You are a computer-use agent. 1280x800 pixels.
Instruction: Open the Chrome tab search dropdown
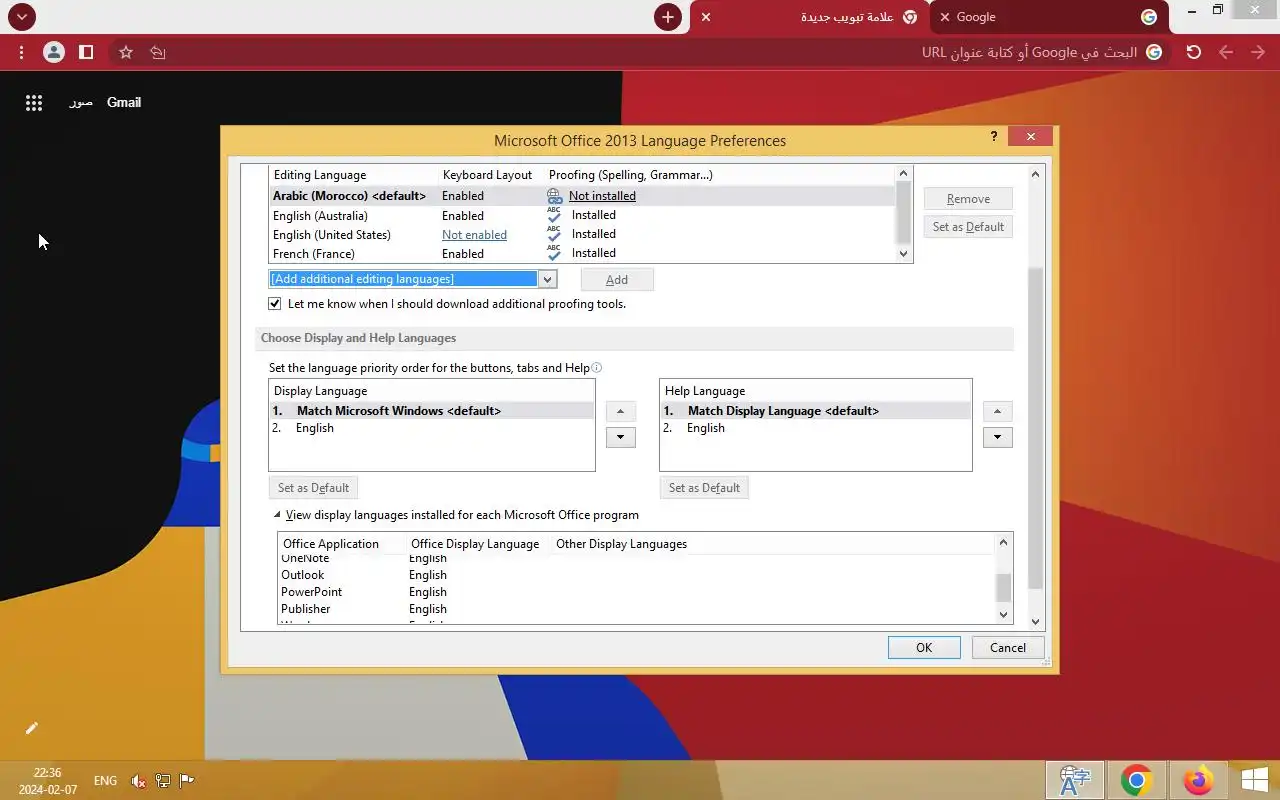coord(21,16)
